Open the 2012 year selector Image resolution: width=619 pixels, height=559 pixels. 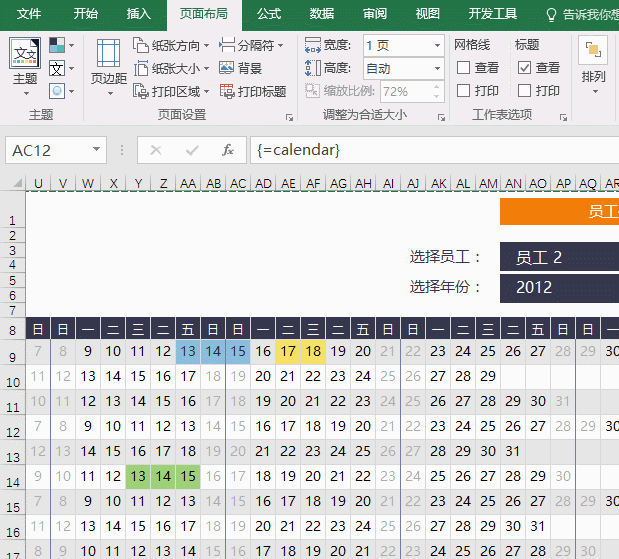click(x=559, y=288)
